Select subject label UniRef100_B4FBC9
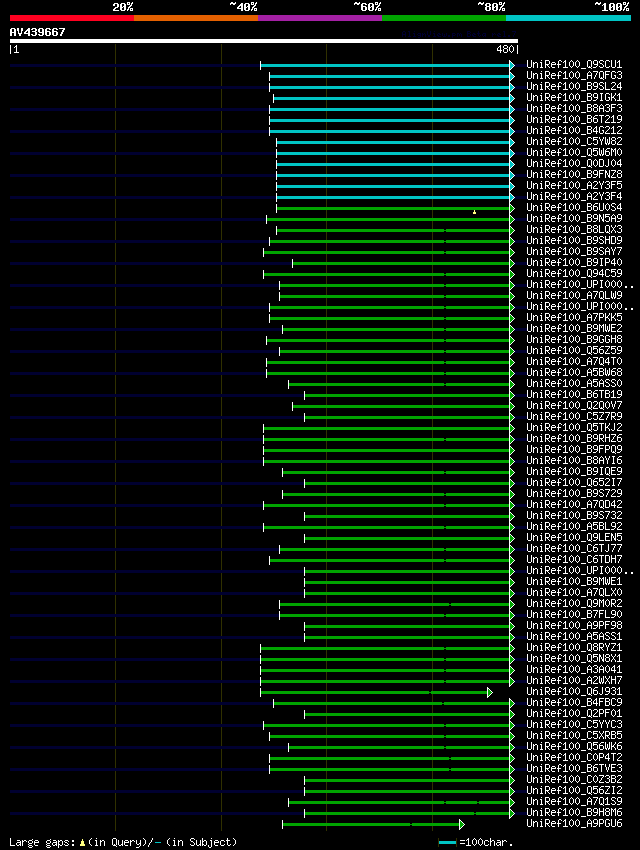 pyautogui.click(x=574, y=703)
